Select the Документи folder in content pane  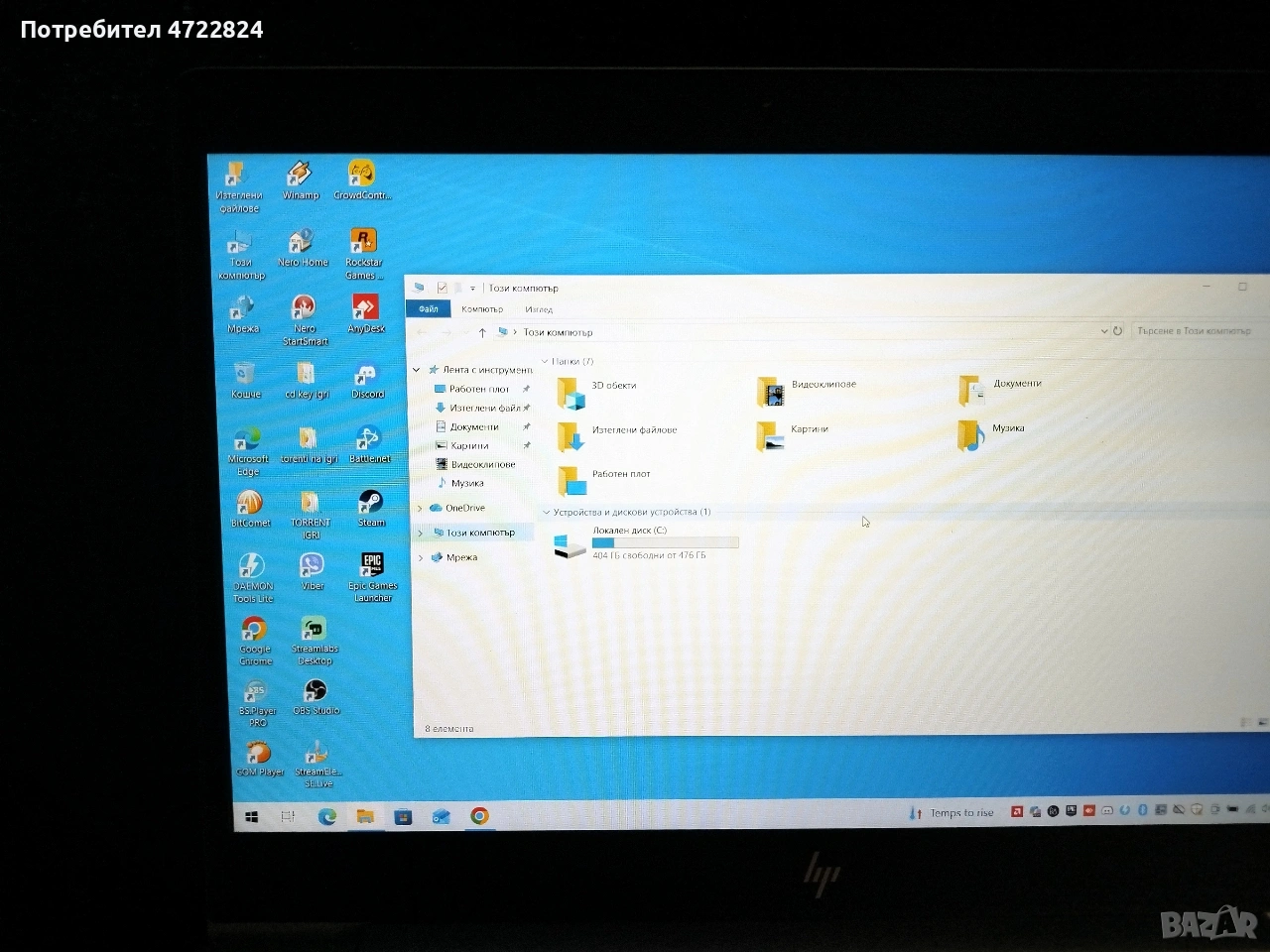(1000, 390)
